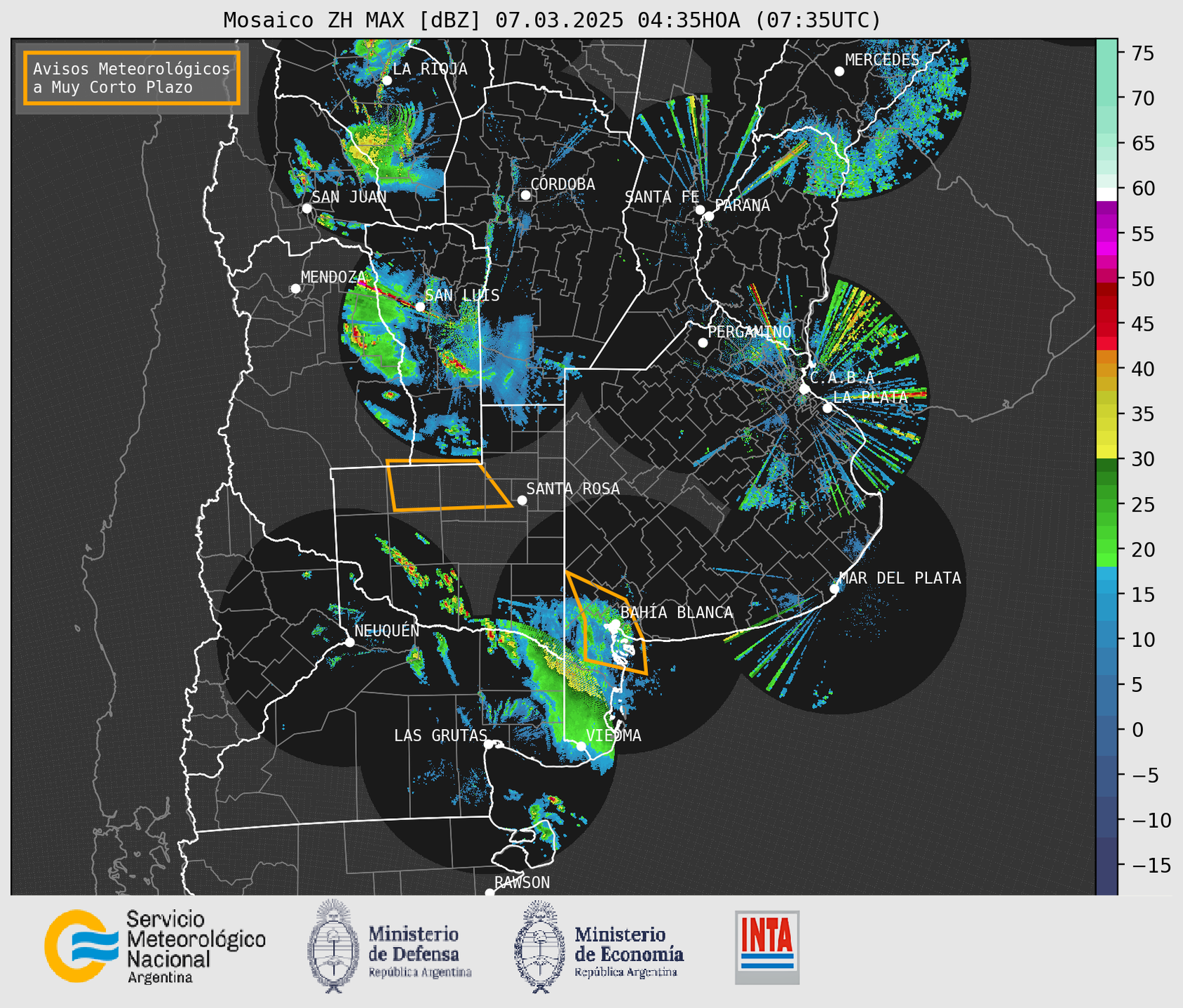Click the SAN JUAN city marker
This screenshot has width=1183, height=1008.
306,208
